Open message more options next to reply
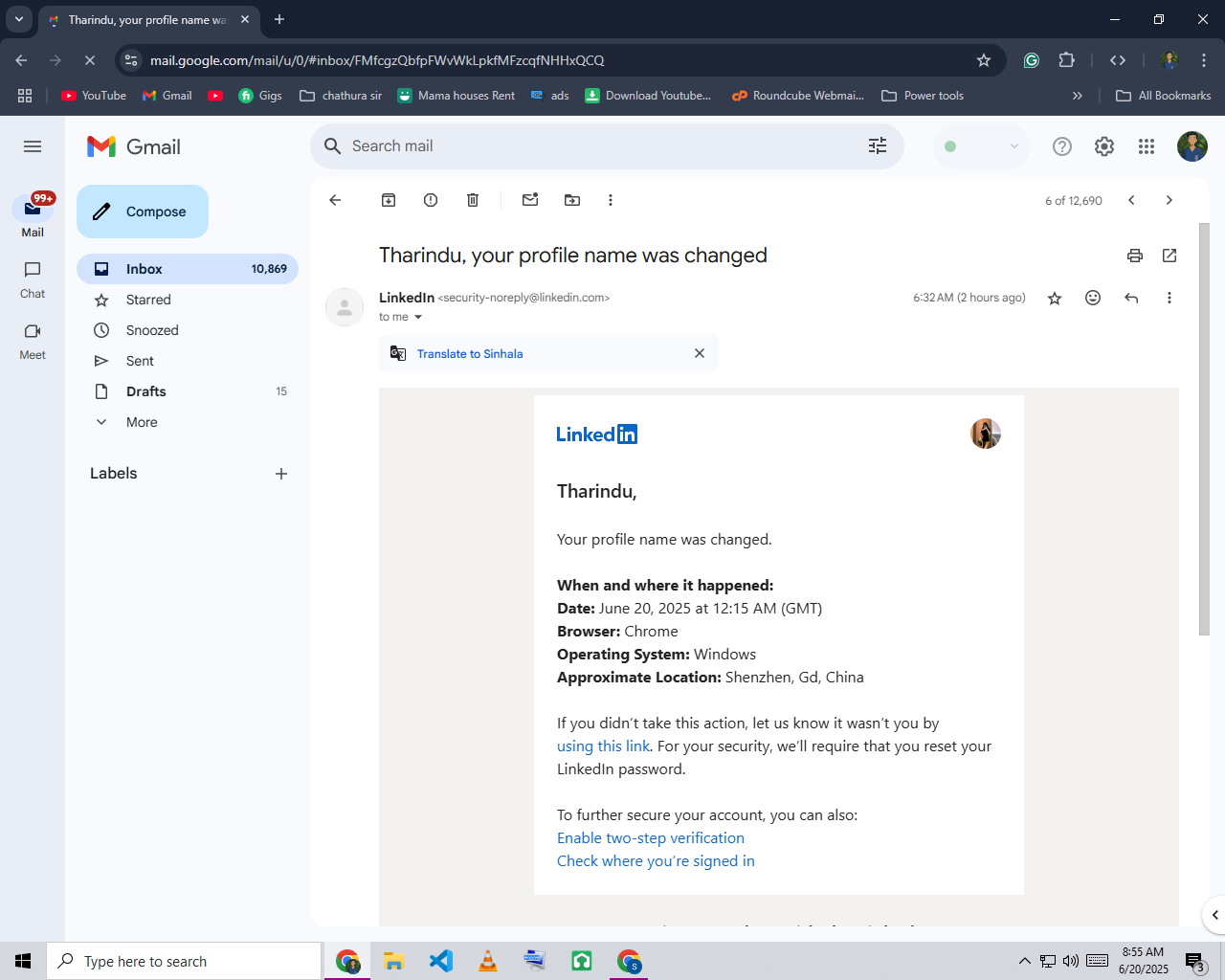Image resolution: width=1225 pixels, height=980 pixels. [1169, 298]
